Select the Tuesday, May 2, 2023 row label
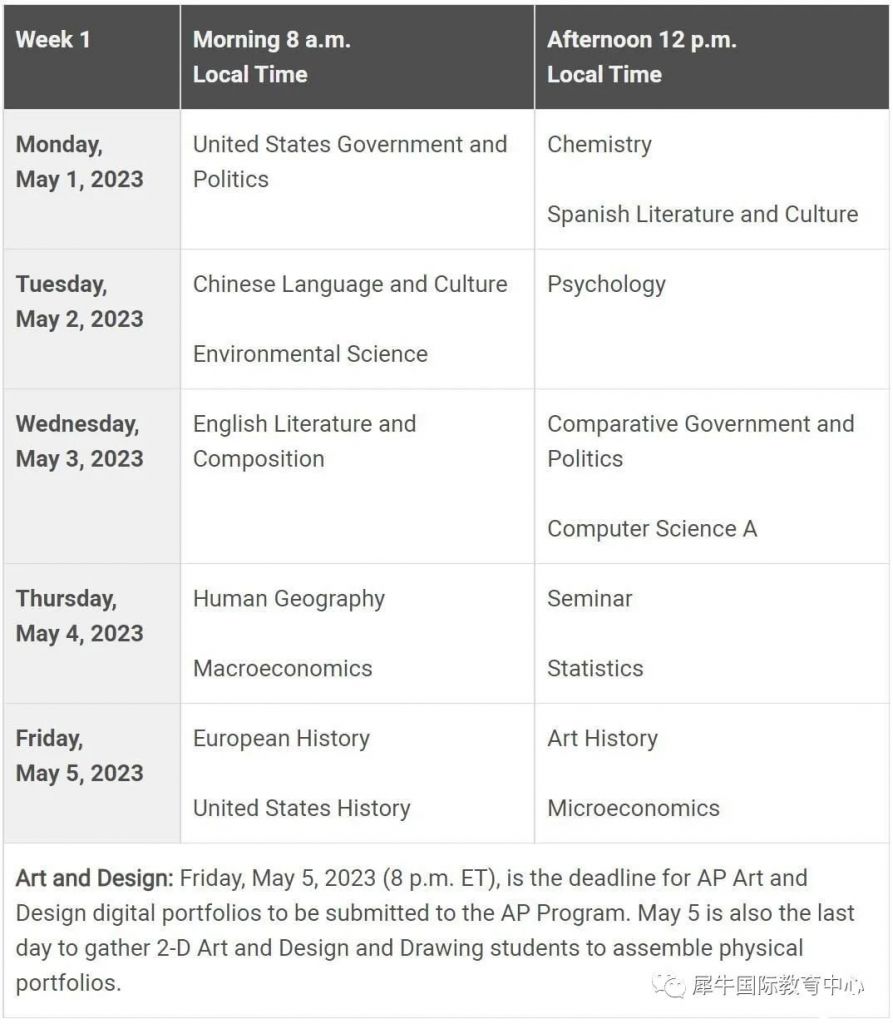This screenshot has height=1024, width=893. coord(79,302)
